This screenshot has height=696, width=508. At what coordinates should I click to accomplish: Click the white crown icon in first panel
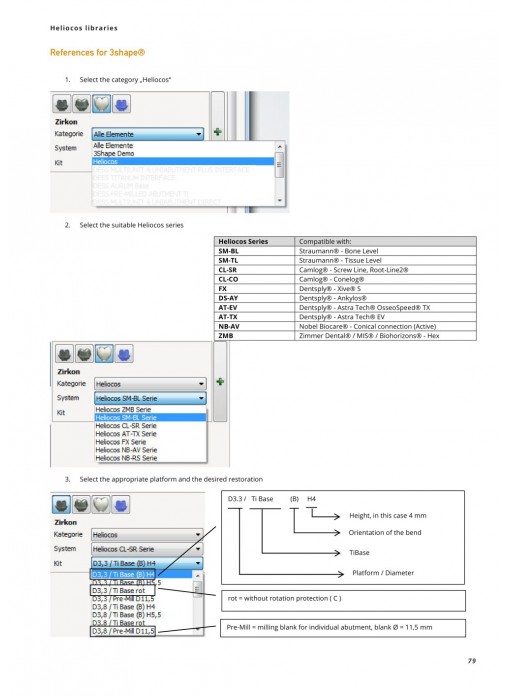pos(102,104)
